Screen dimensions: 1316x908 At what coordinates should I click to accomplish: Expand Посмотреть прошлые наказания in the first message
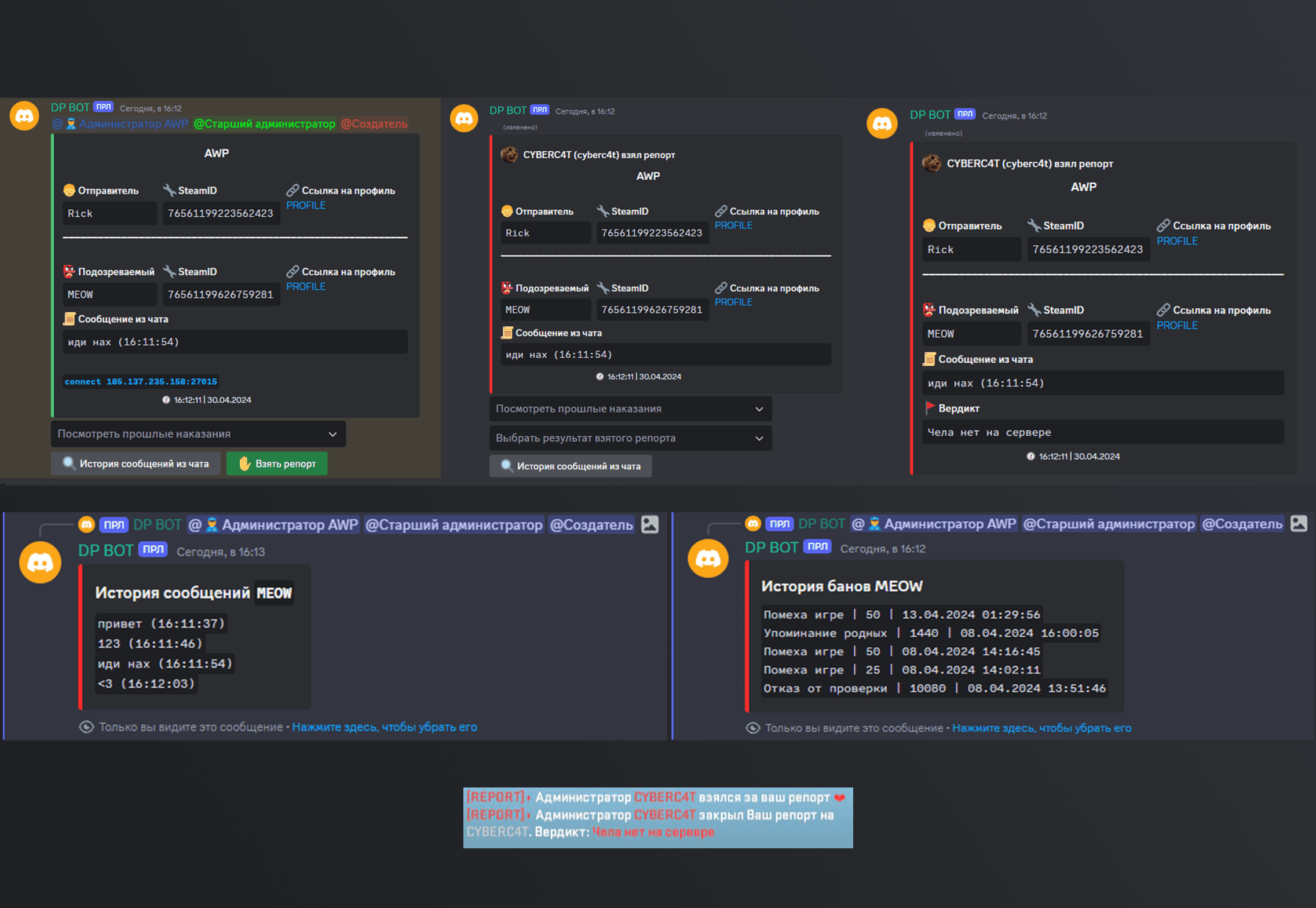198,434
